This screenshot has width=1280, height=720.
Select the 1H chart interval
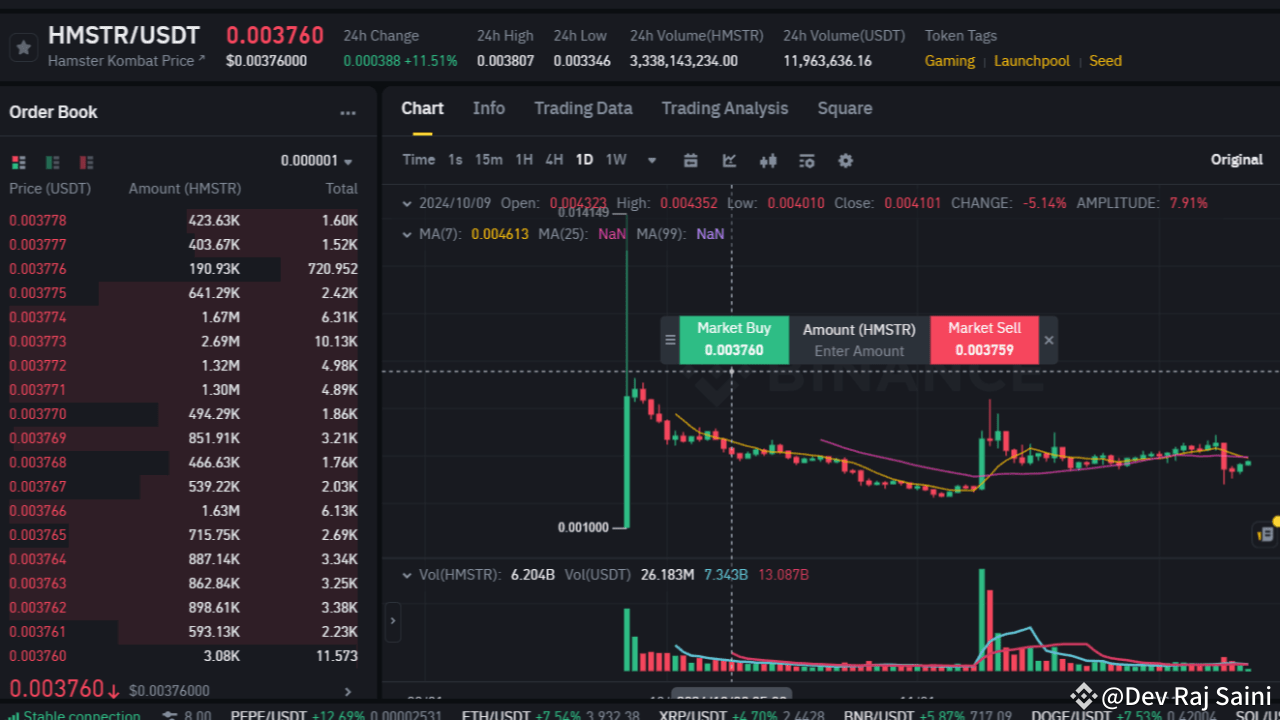[524, 160]
